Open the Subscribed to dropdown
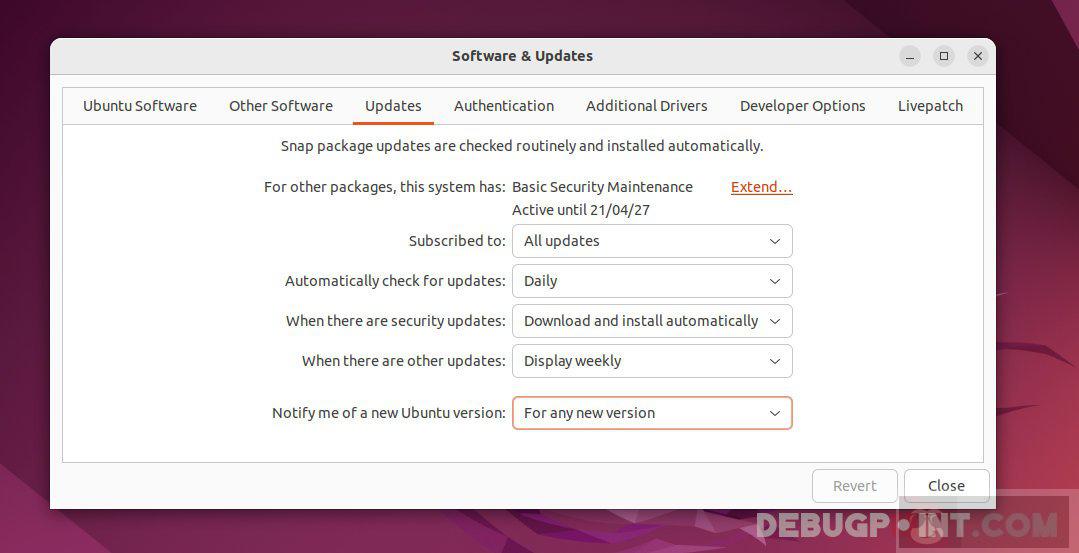The width and height of the screenshot is (1079, 553). [652, 241]
